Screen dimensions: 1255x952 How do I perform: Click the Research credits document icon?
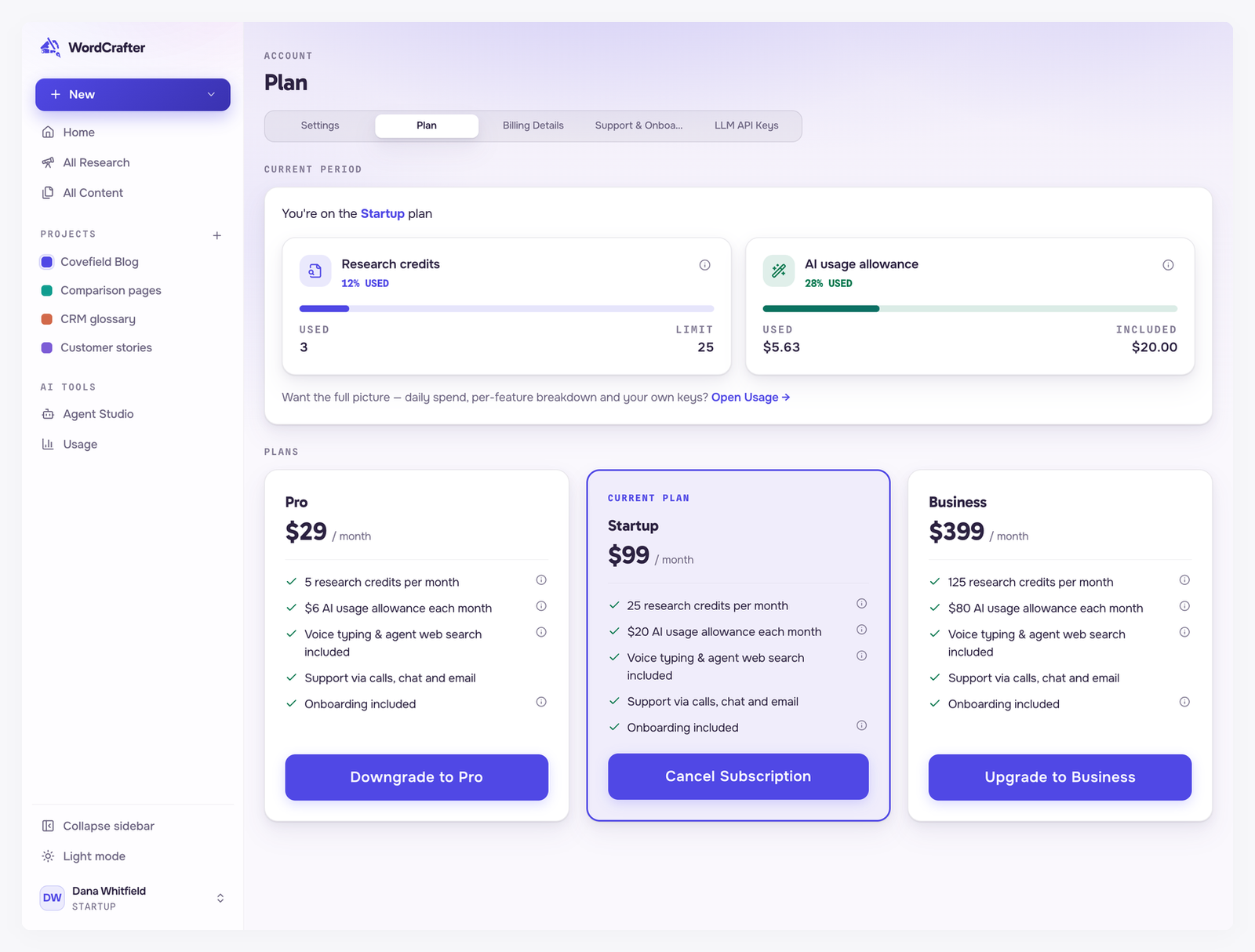click(315, 271)
